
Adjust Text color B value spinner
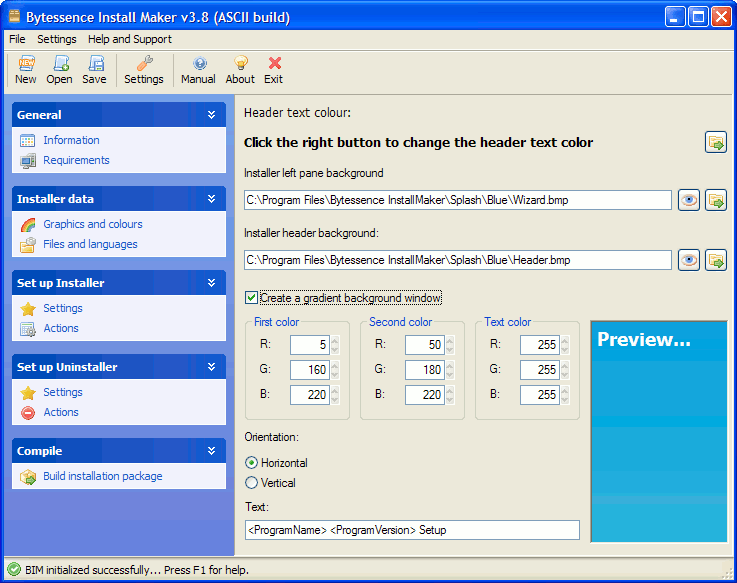pyautogui.click(x=565, y=394)
